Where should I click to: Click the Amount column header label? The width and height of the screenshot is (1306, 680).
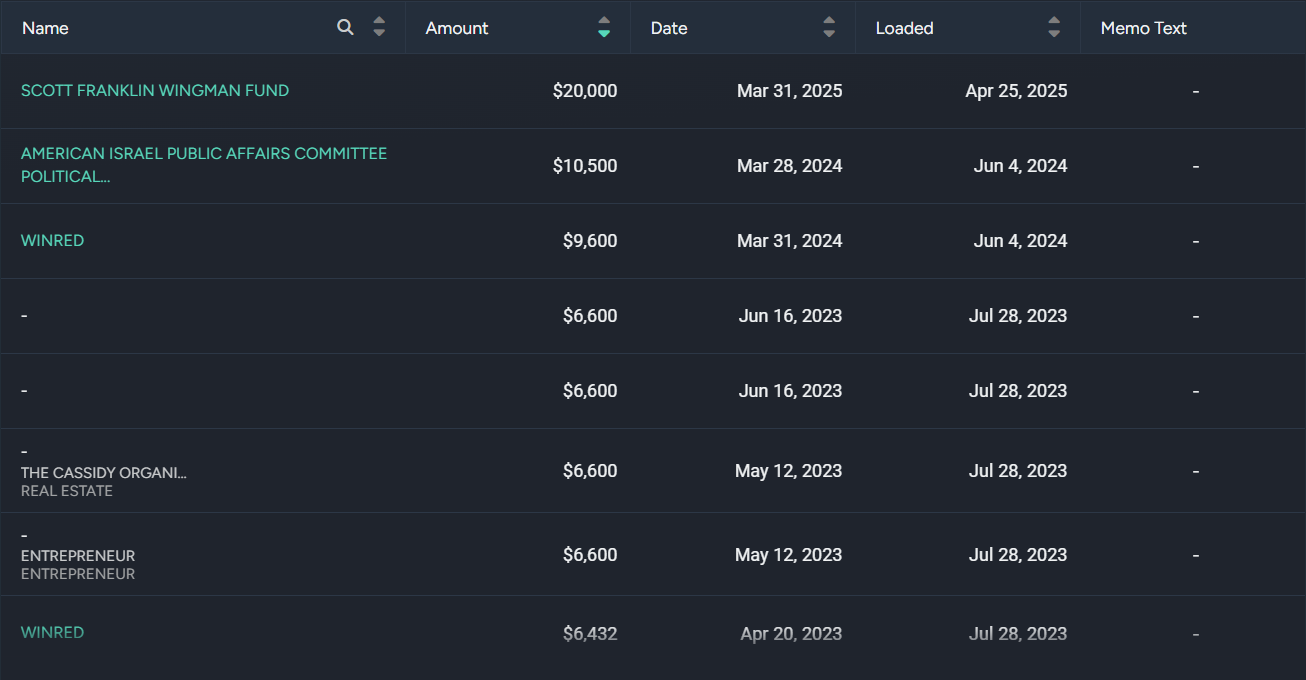(x=457, y=28)
